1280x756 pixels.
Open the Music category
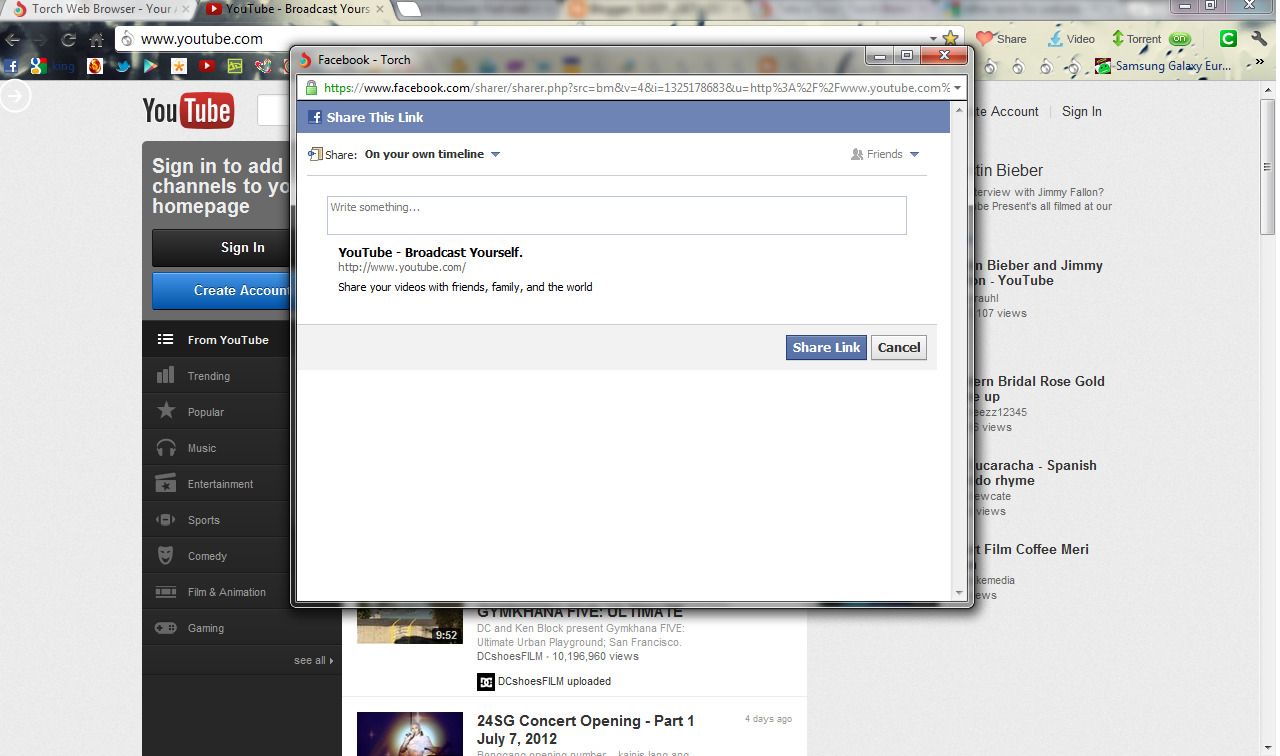[x=216, y=448]
